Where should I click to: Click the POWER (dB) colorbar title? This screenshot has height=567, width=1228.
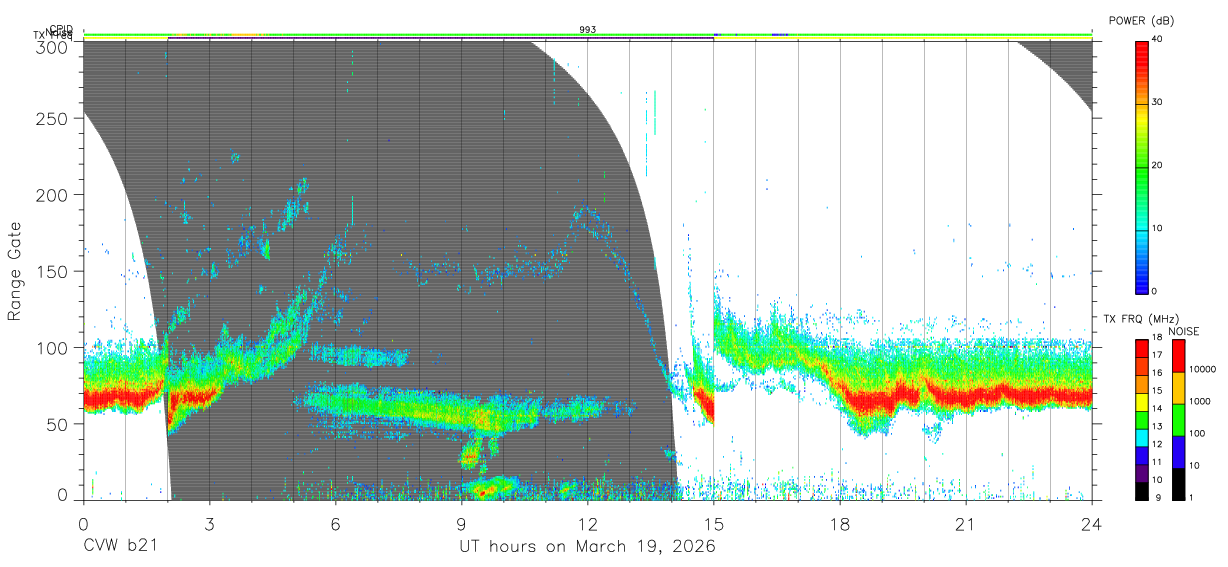tap(1143, 21)
